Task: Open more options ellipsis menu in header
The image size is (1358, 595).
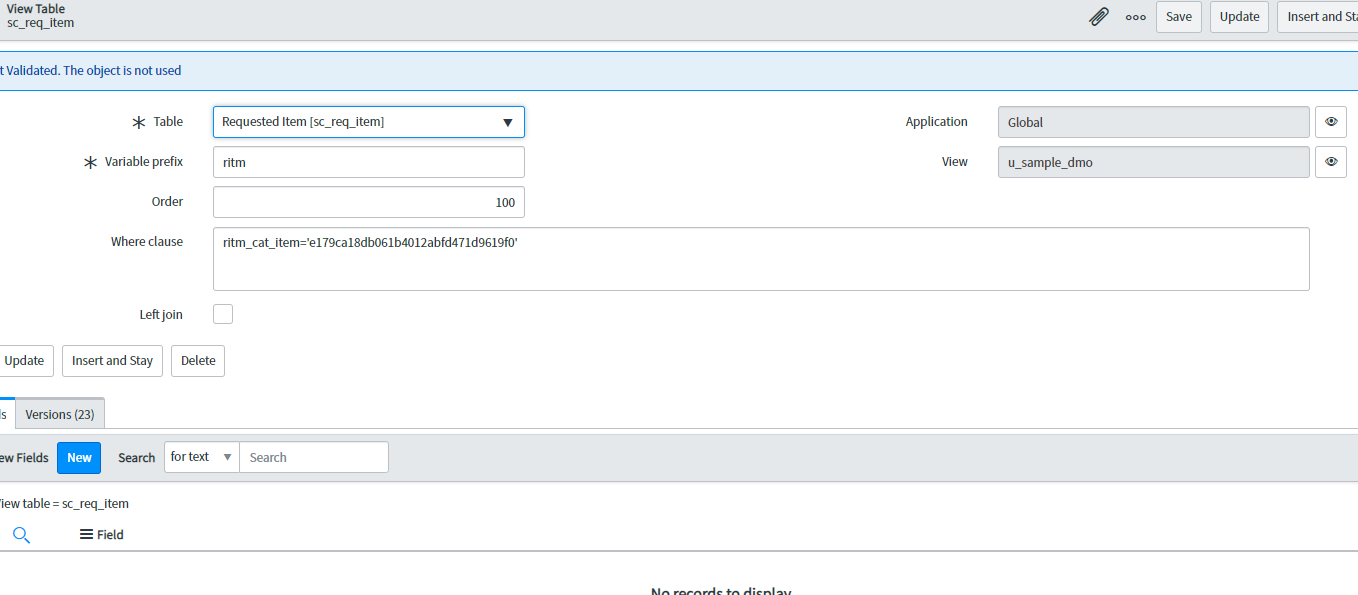Action: pyautogui.click(x=1136, y=17)
